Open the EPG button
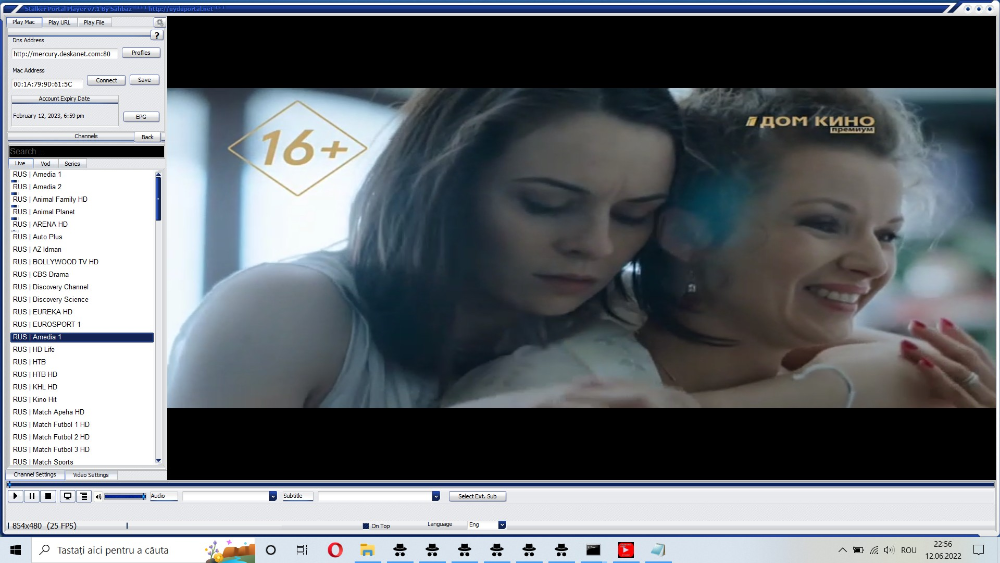This screenshot has height=563, width=1000. (x=141, y=117)
